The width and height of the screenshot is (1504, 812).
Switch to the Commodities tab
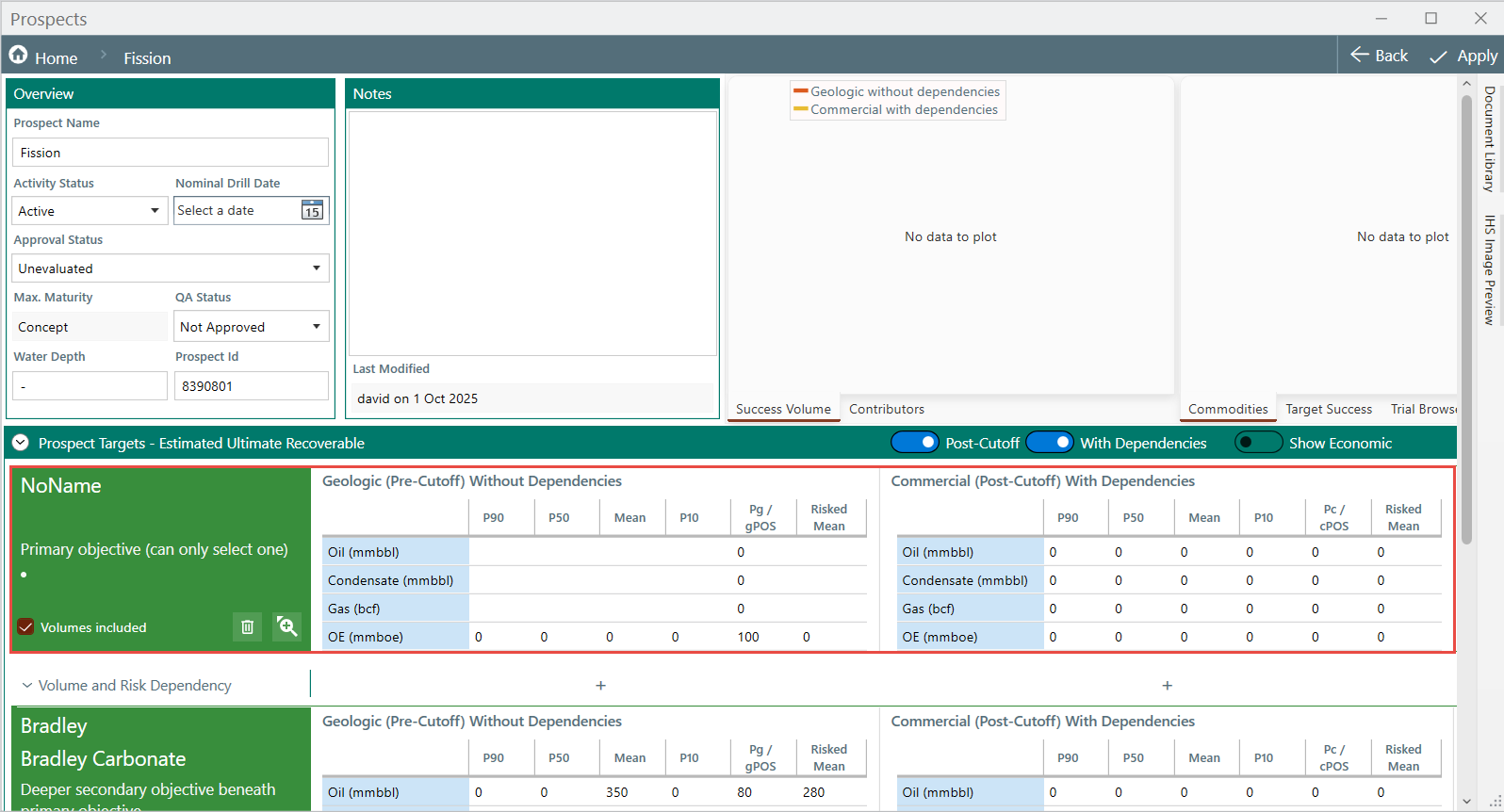point(1228,409)
